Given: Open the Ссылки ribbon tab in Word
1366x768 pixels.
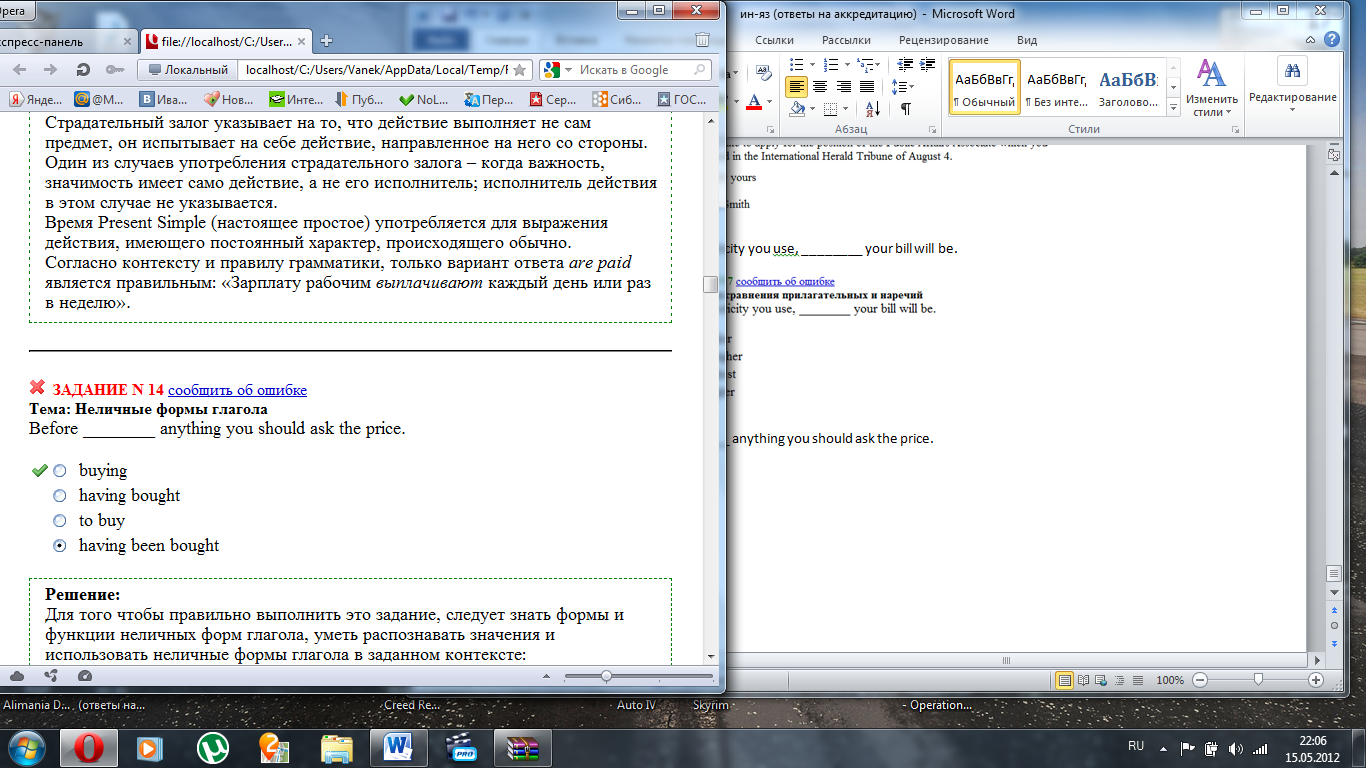Looking at the screenshot, I should pyautogui.click(x=774, y=40).
